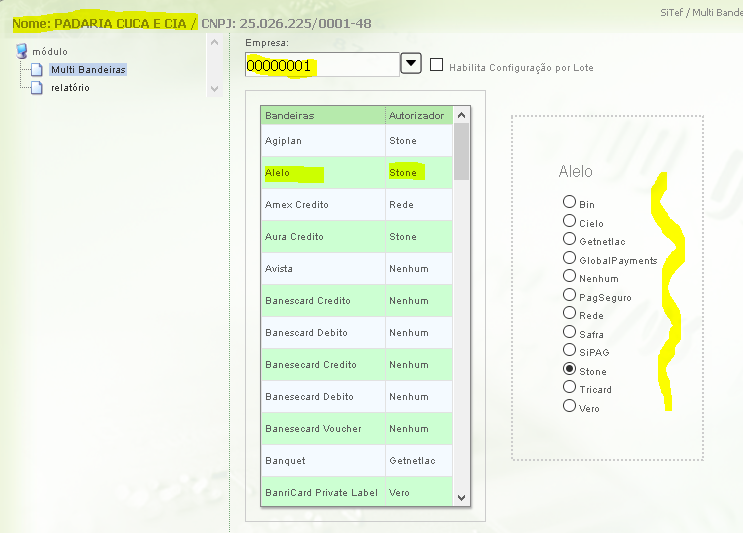Select the Agiplan row

[357, 141]
